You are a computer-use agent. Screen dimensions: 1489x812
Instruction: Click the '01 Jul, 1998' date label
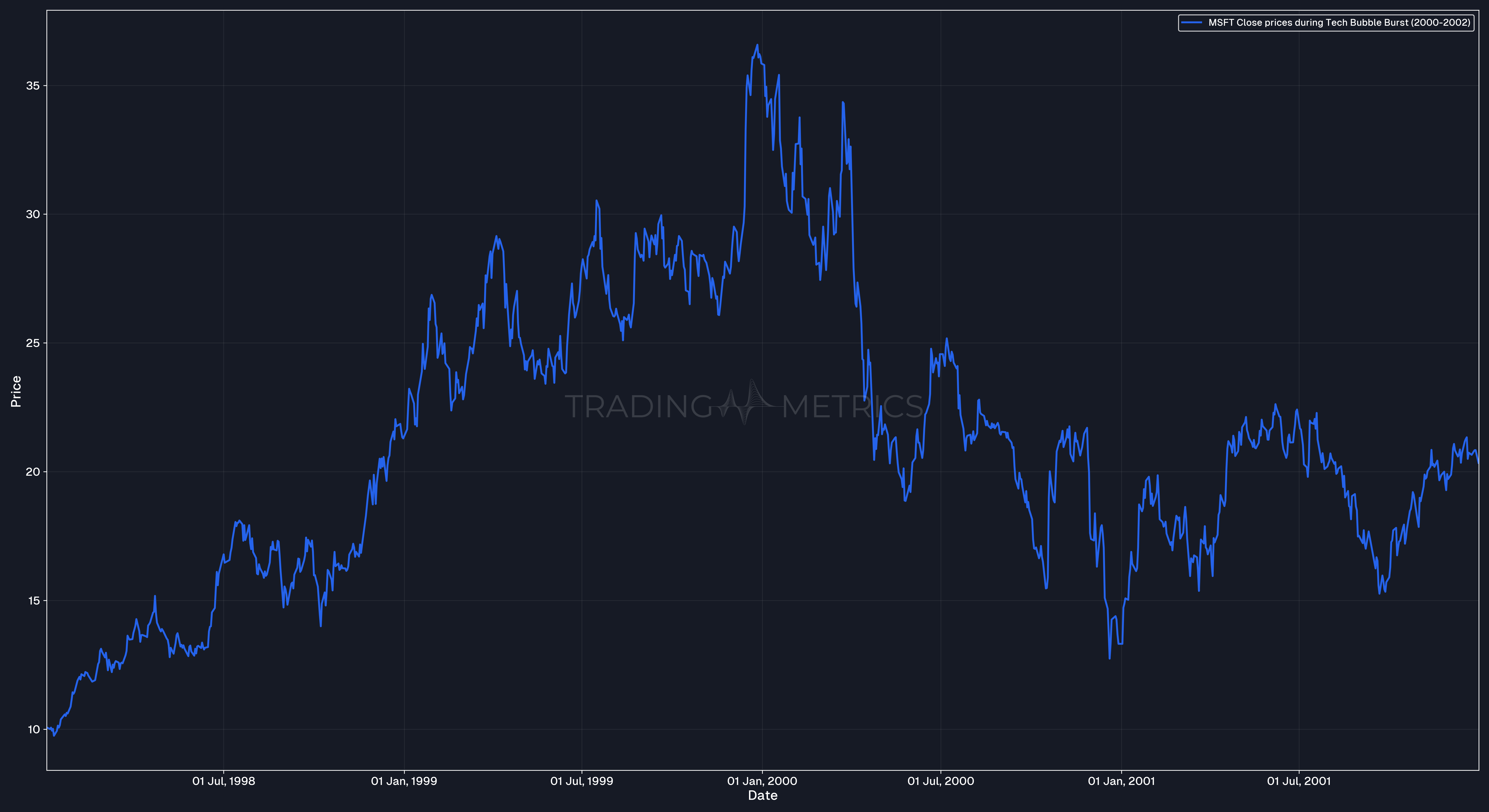pyautogui.click(x=224, y=781)
